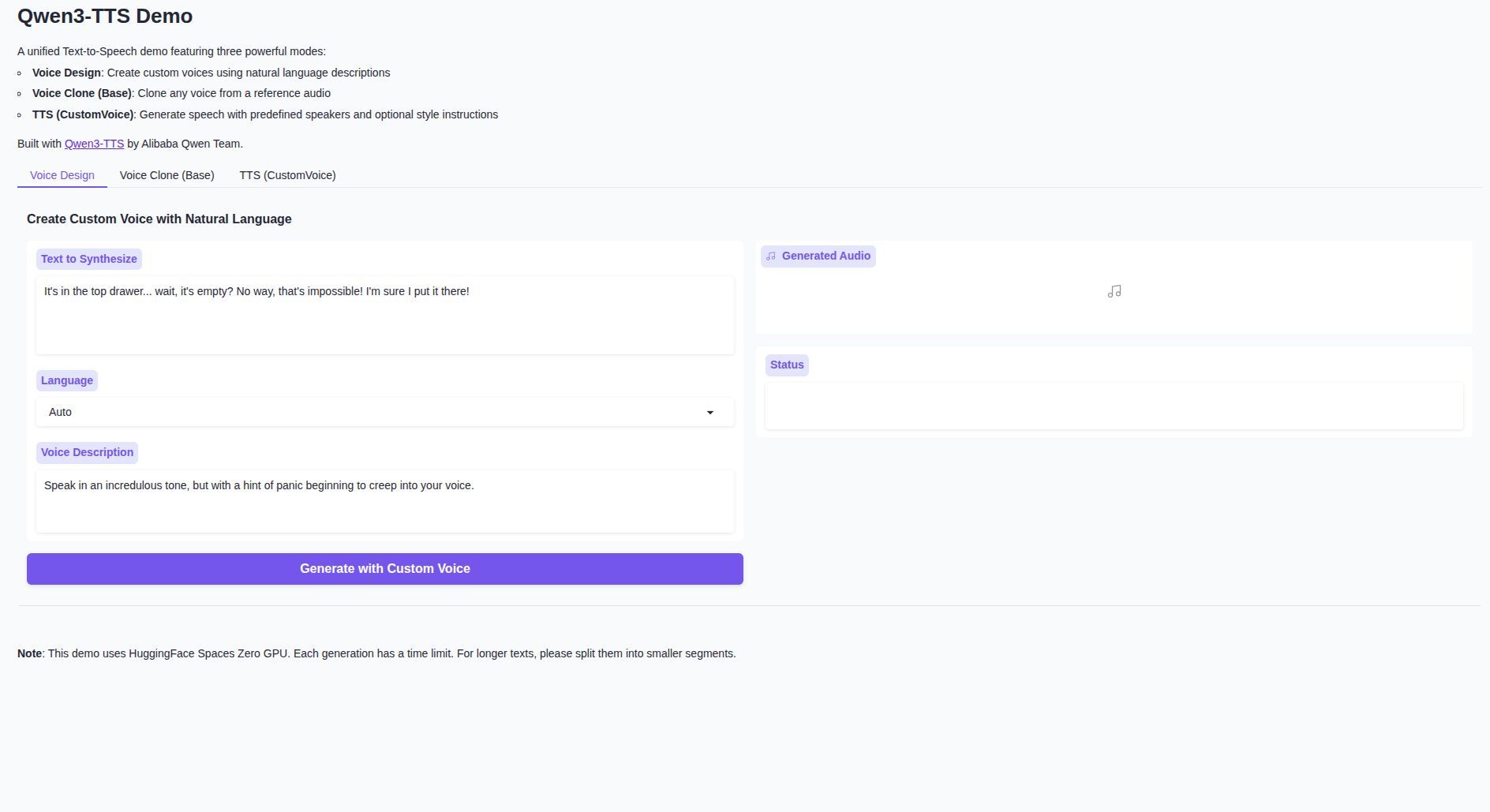Focus the Text to Synthesize text area
The image size is (1490, 812).
(x=384, y=316)
